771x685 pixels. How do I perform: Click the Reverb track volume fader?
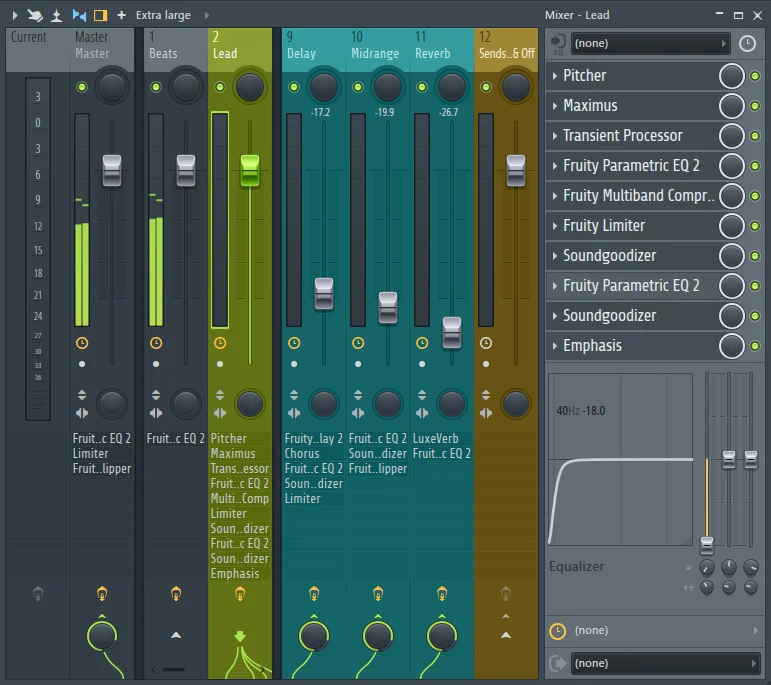[452, 332]
